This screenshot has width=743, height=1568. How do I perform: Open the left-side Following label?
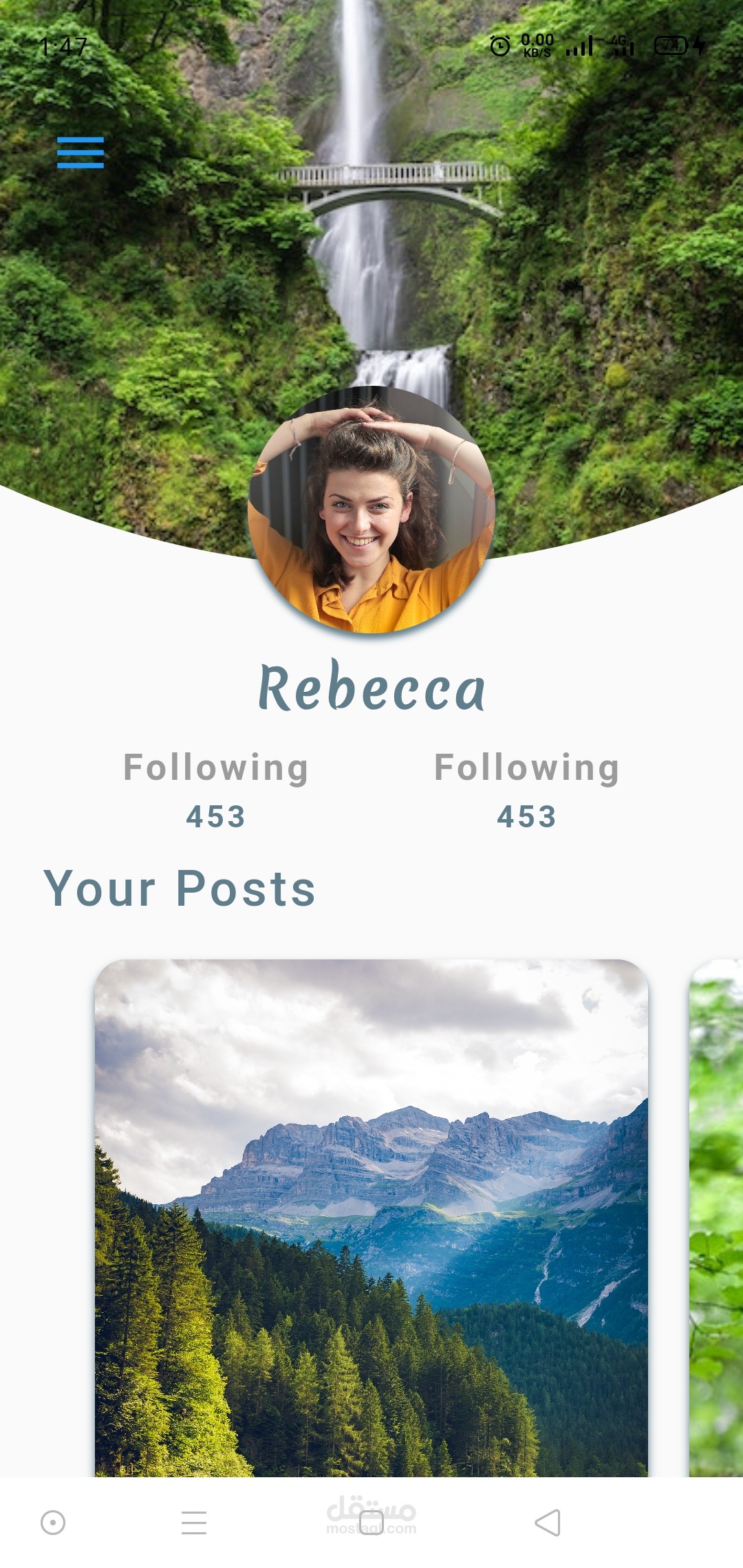[x=216, y=767]
